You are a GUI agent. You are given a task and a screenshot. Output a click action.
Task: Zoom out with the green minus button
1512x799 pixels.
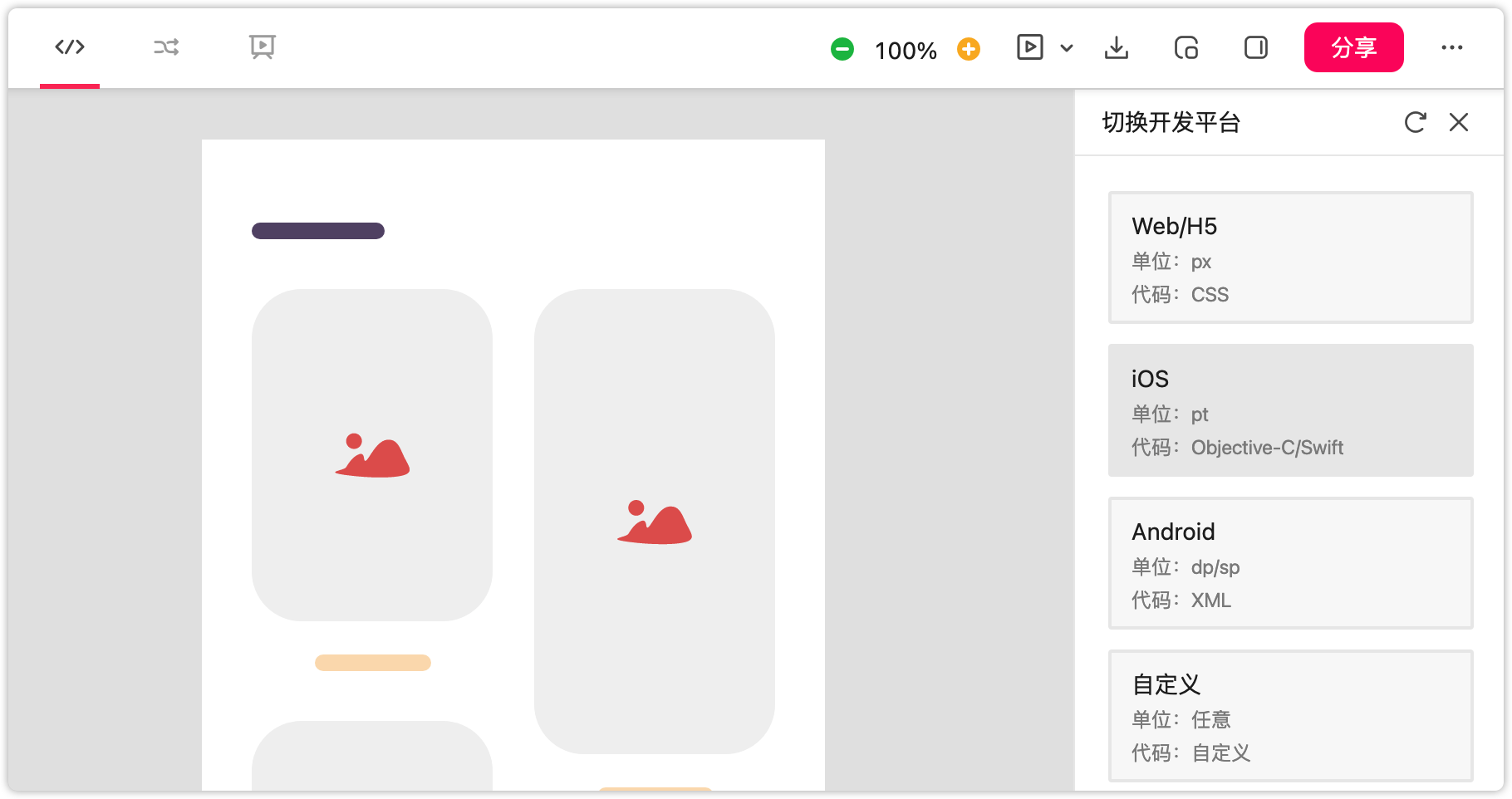(x=842, y=49)
